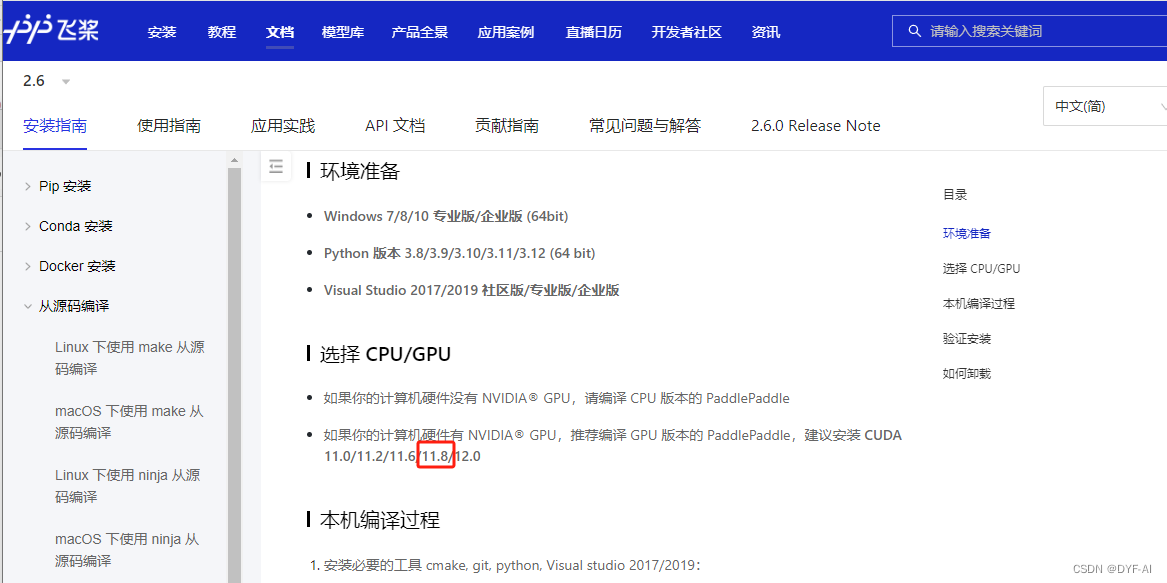Open 直播日历 navigation item
1167x583 pixels.
pos(593,32)
